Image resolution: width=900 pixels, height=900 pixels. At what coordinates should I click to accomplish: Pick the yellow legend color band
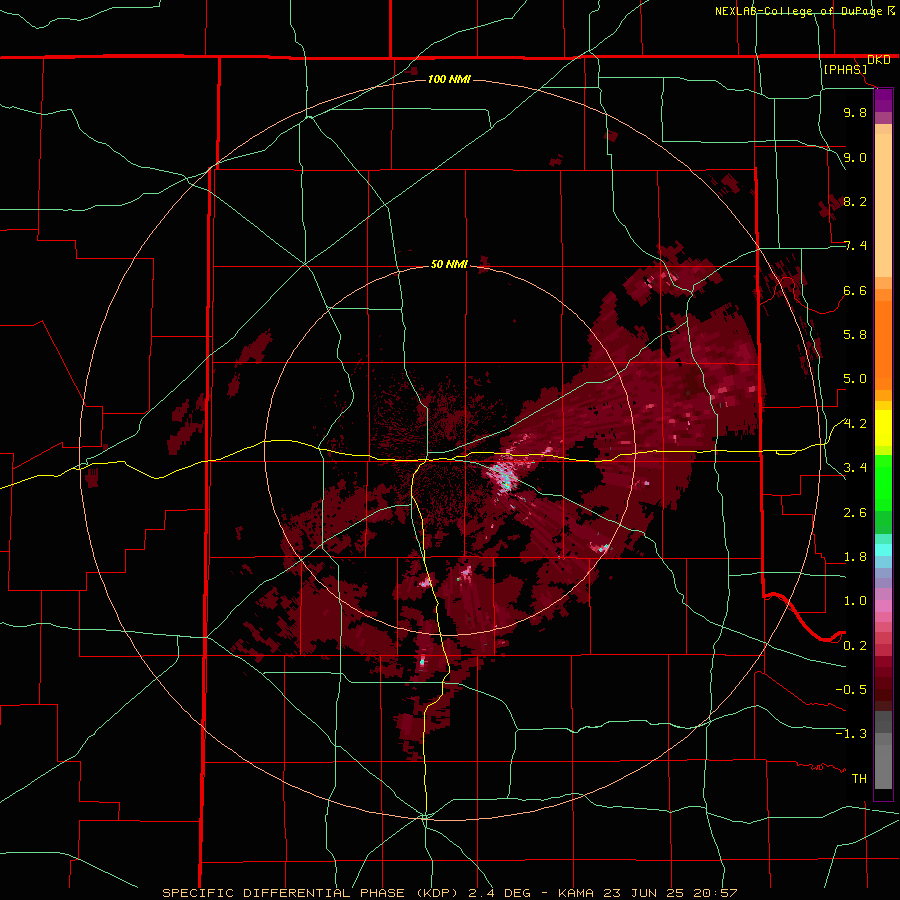coord(883,428)
